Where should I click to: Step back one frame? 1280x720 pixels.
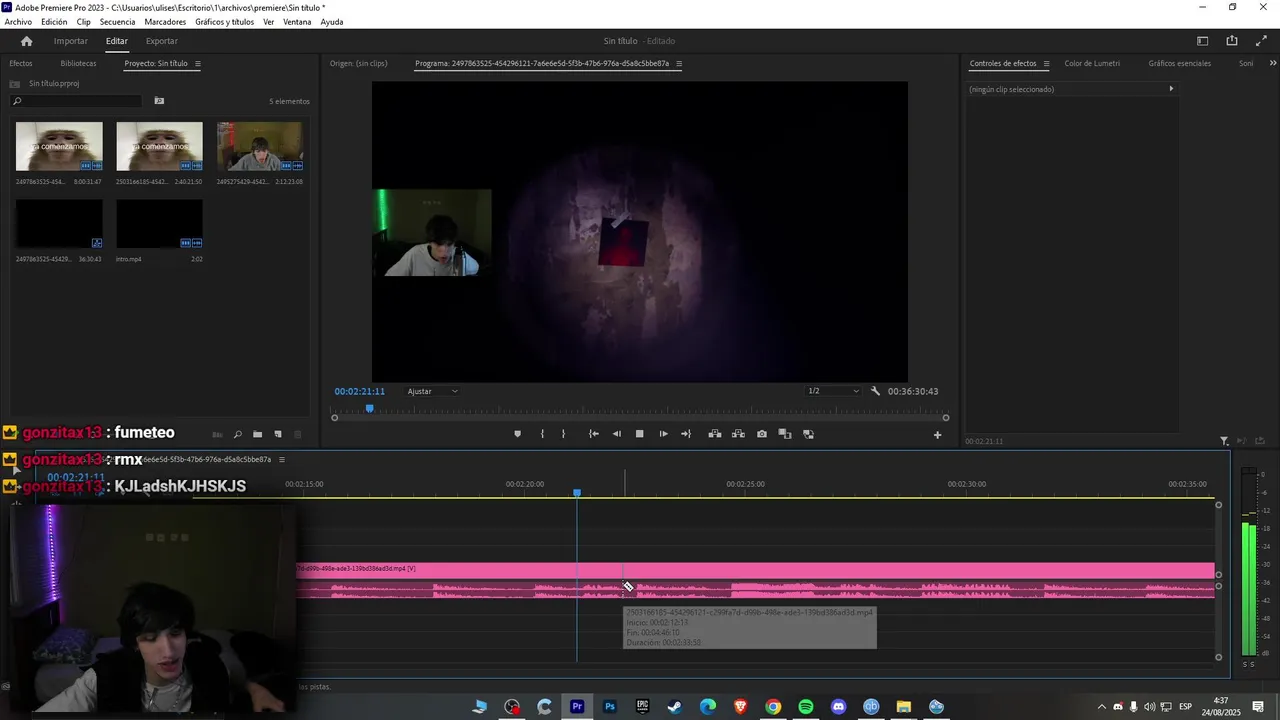(x=616, y=434)
